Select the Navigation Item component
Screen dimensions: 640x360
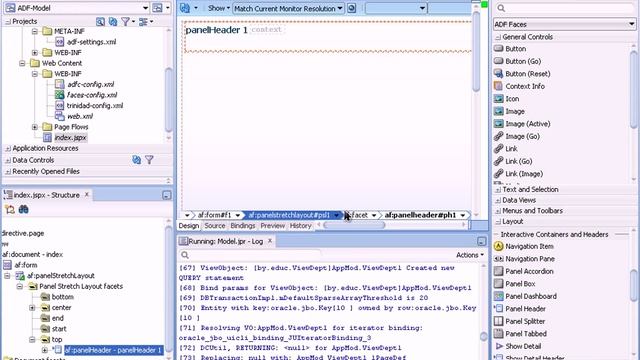pyautogui.click(x=529, y=246)
